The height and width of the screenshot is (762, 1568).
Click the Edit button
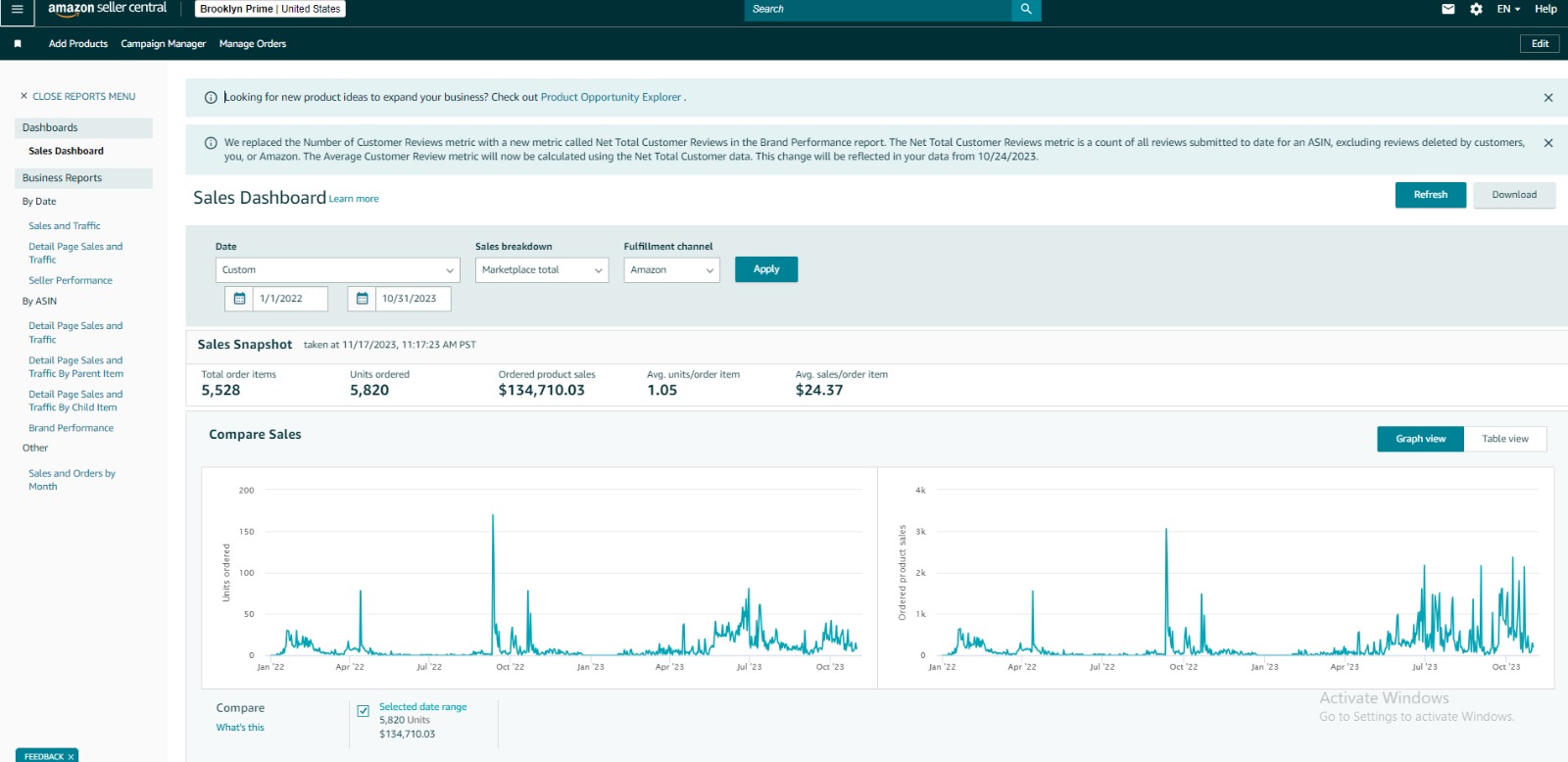click(x=1540, y=44)
